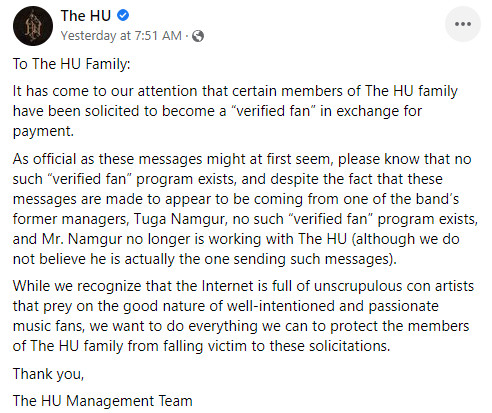Click the line starting As official as
The width and height of the screenshot is (492, 413).
tap(242, 159)
